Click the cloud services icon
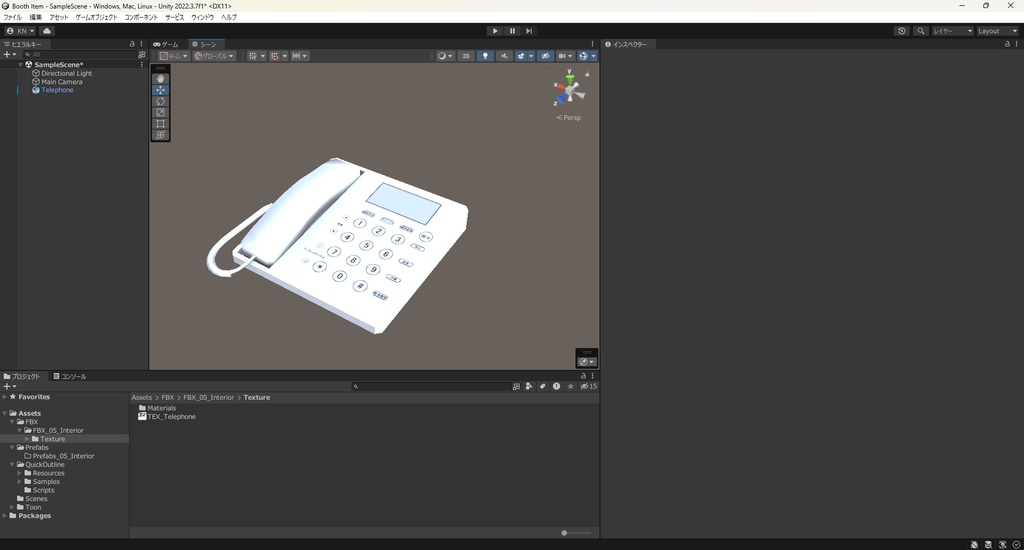 tap(47, 31)
